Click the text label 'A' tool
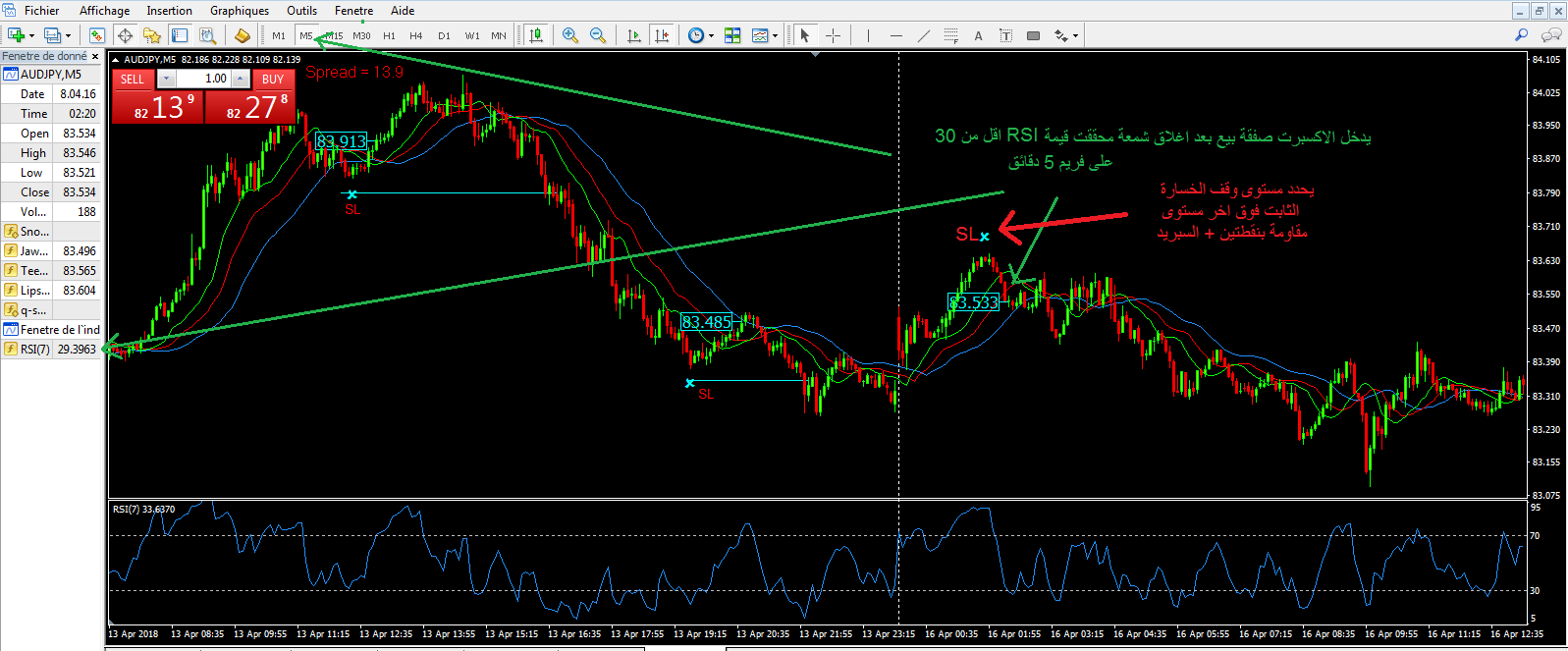The width and height of the screenshot is (1568, 651). pos(978,35)
